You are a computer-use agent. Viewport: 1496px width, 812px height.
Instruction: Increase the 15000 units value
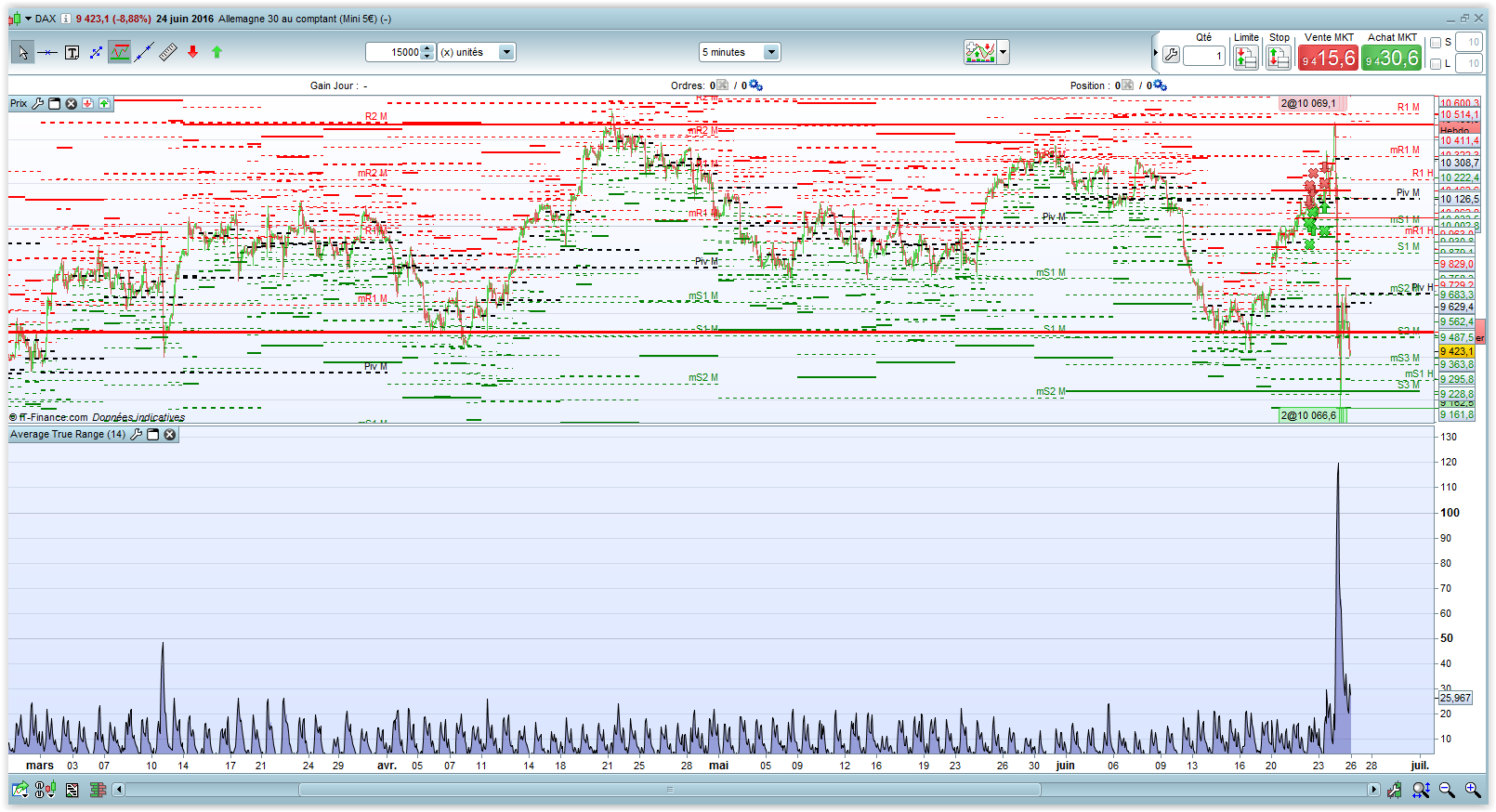pyautogui.click(x=427, y=48)
